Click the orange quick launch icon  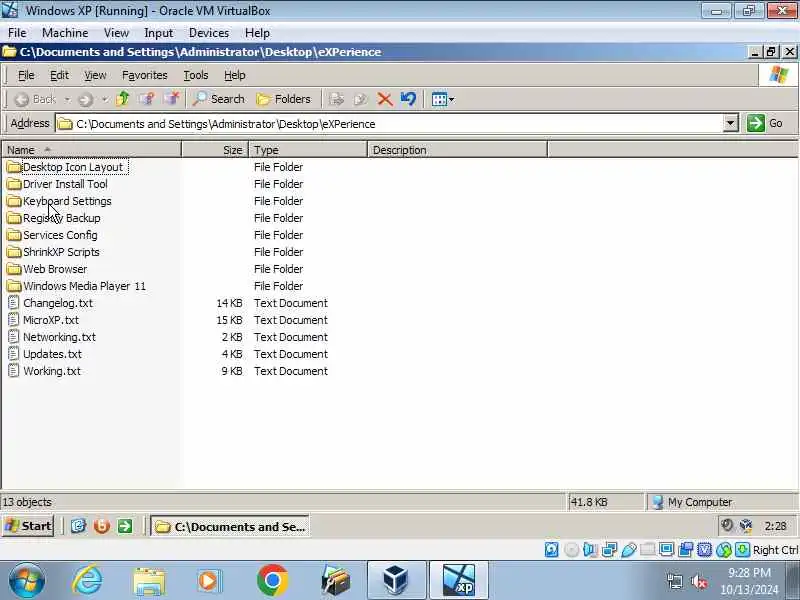click(x=102, y=526)
